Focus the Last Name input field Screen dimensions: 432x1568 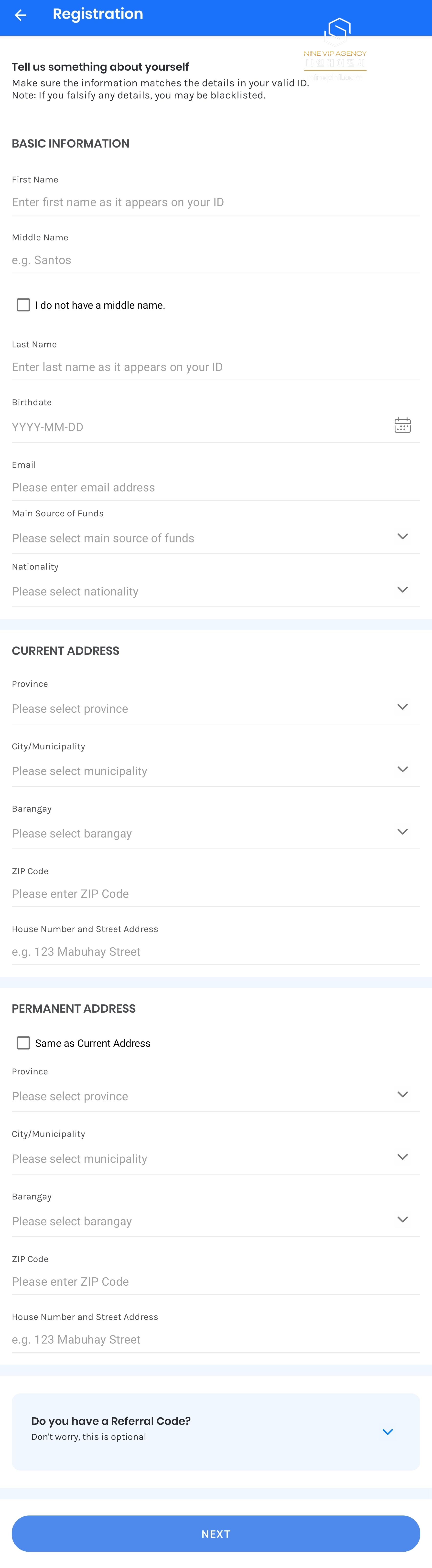(x=216, y=367)
